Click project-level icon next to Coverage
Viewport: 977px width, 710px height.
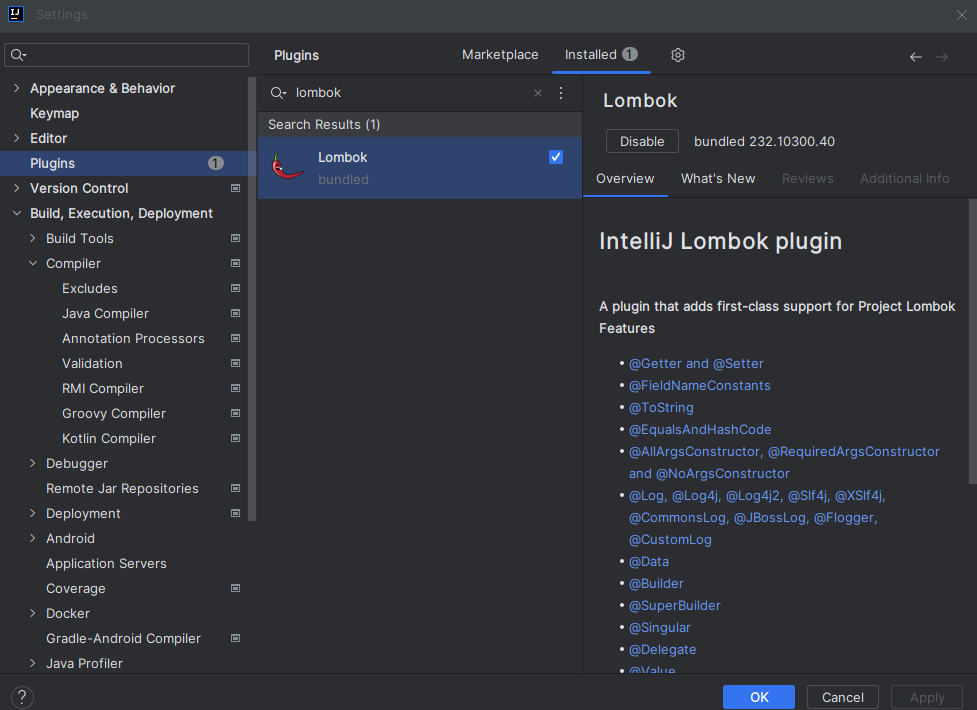point(236,588)
